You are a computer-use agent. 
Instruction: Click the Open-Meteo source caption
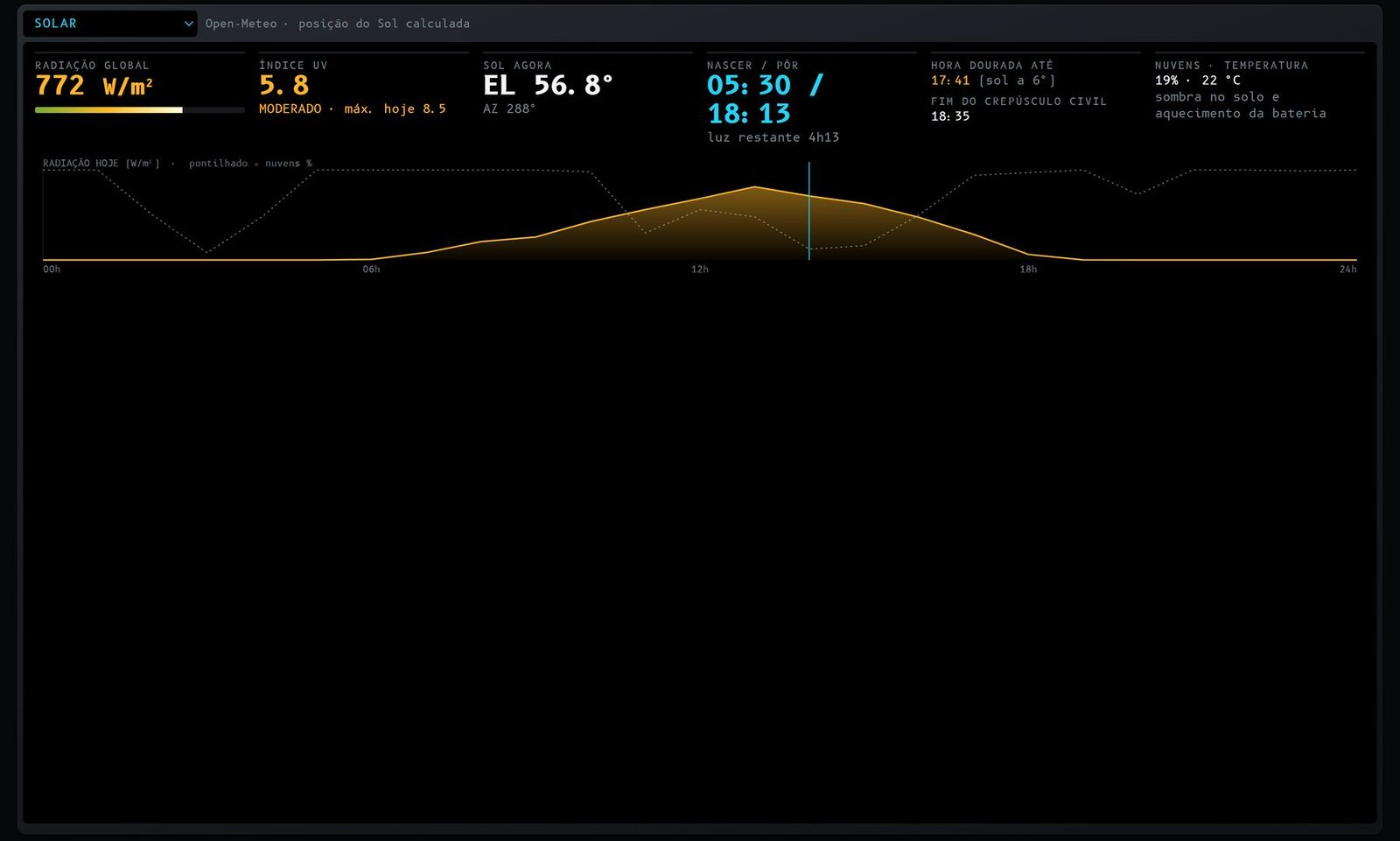click(338, 24)
